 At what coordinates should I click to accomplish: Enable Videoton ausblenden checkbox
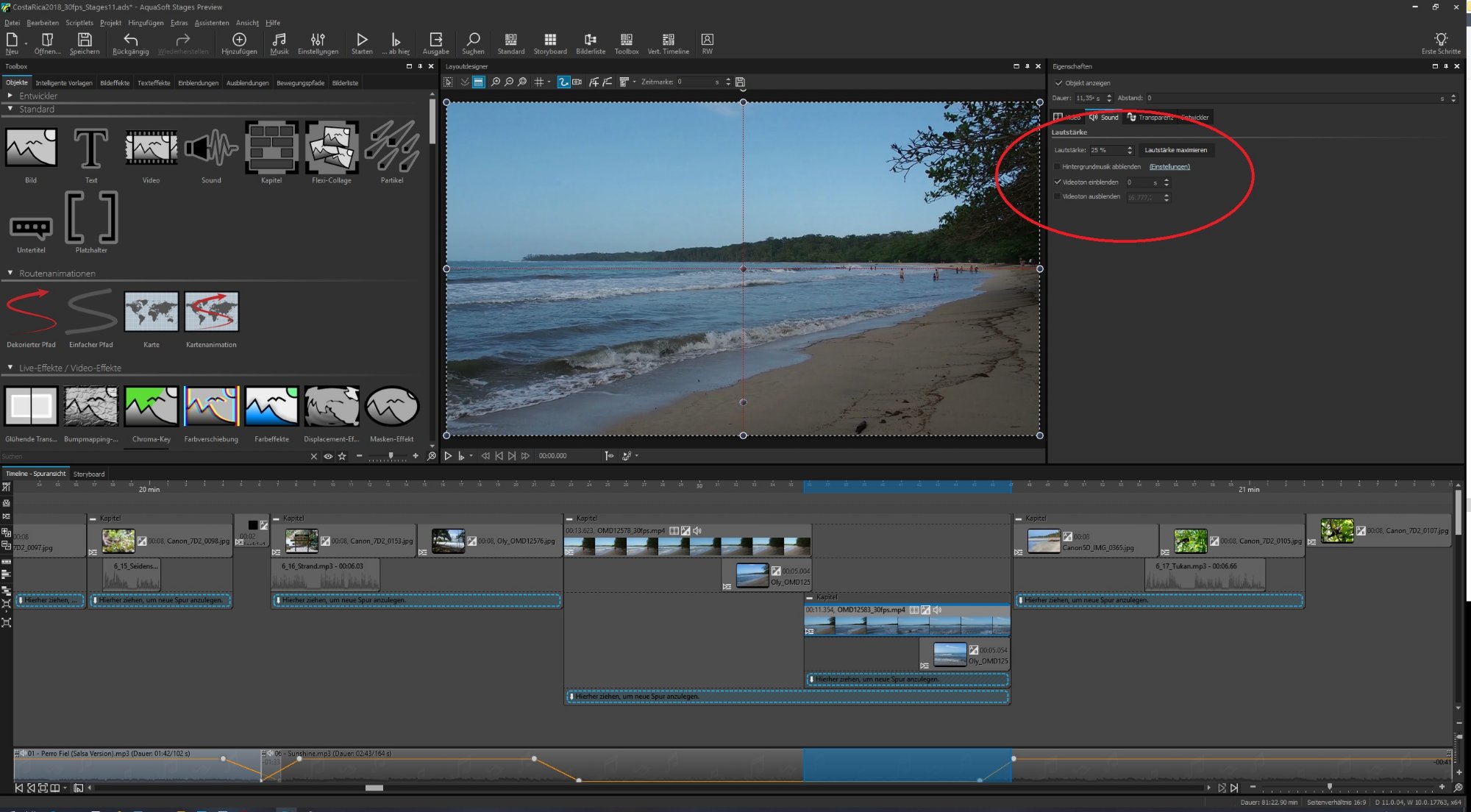tap(1058, 197)
